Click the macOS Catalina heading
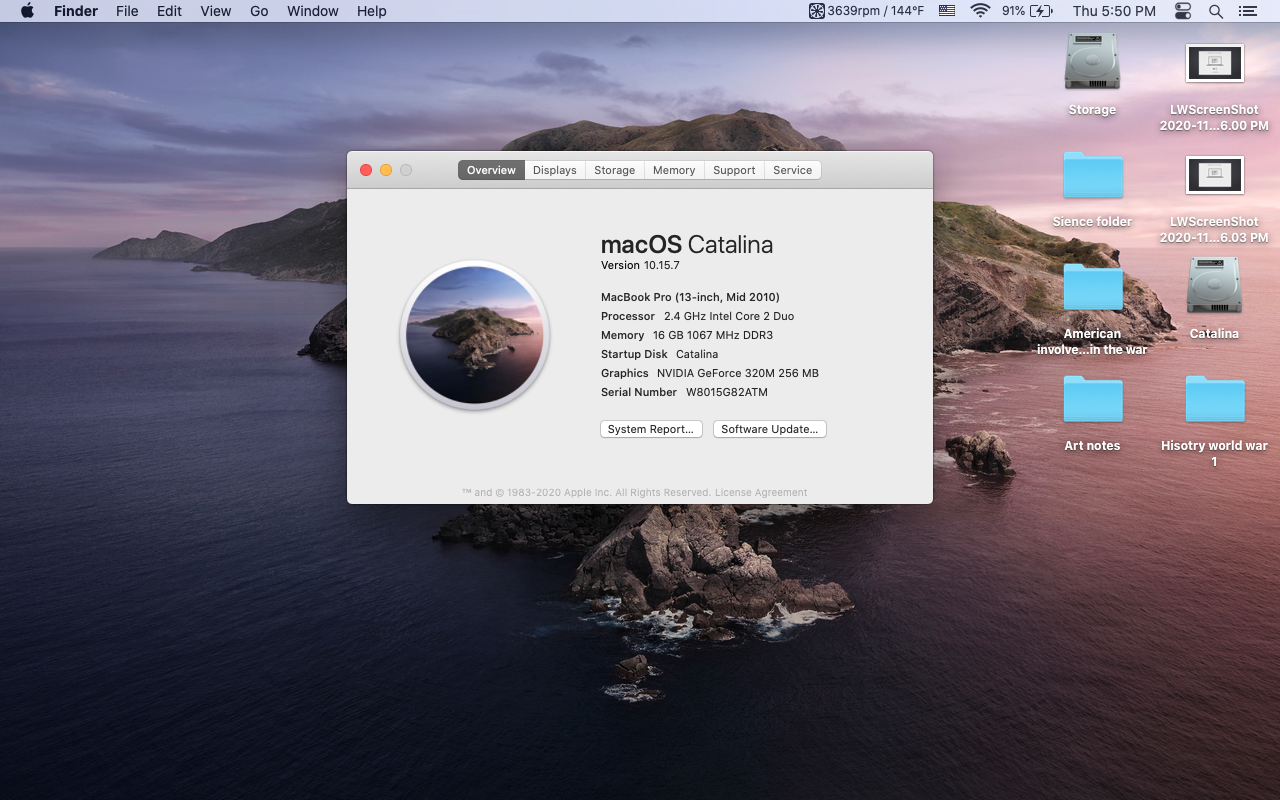This screenshot has height=800, width=1280. pos(687,244)
